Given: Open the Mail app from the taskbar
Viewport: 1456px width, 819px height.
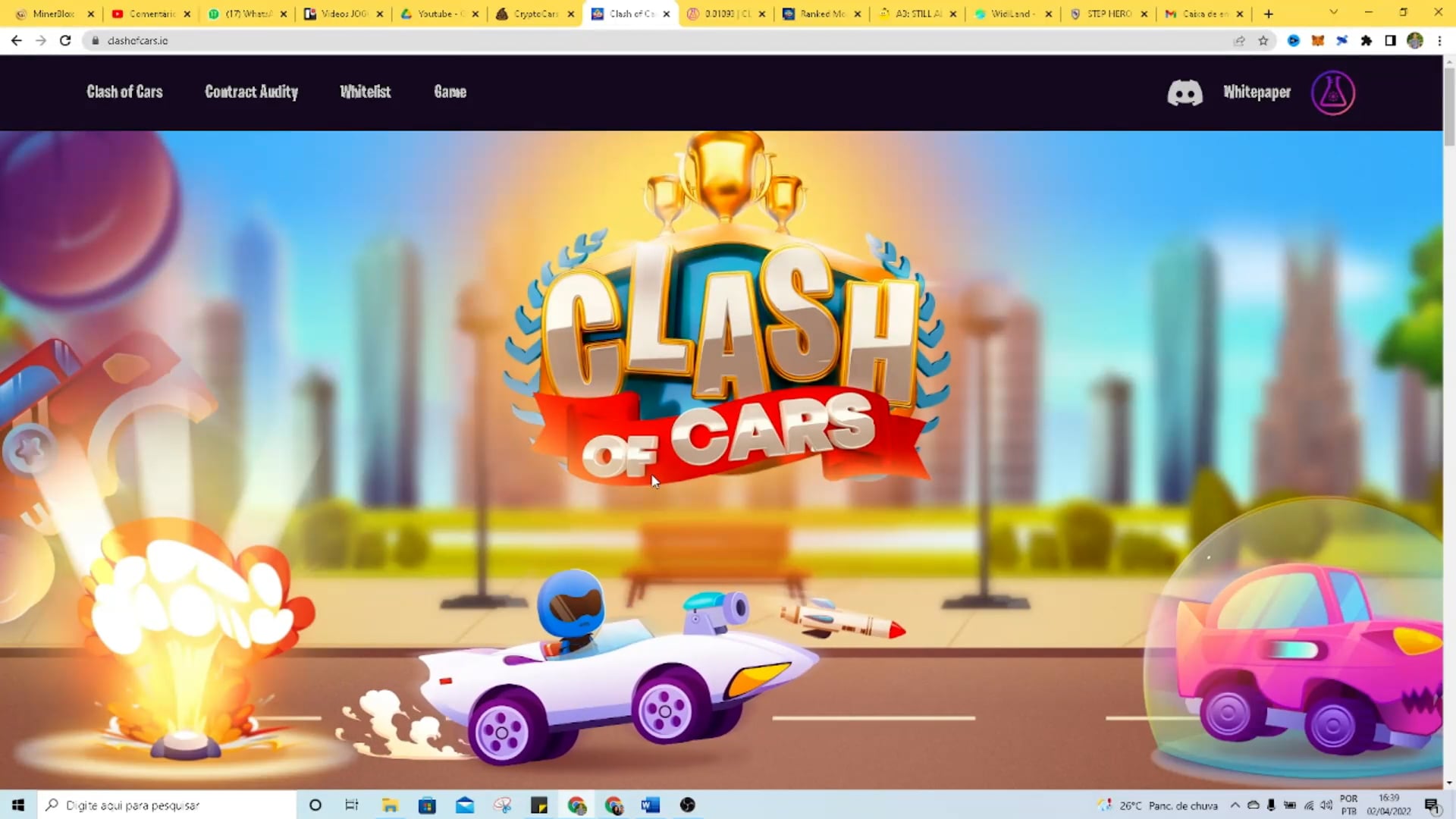Looking at the screenshot, I should pos(465,805).
